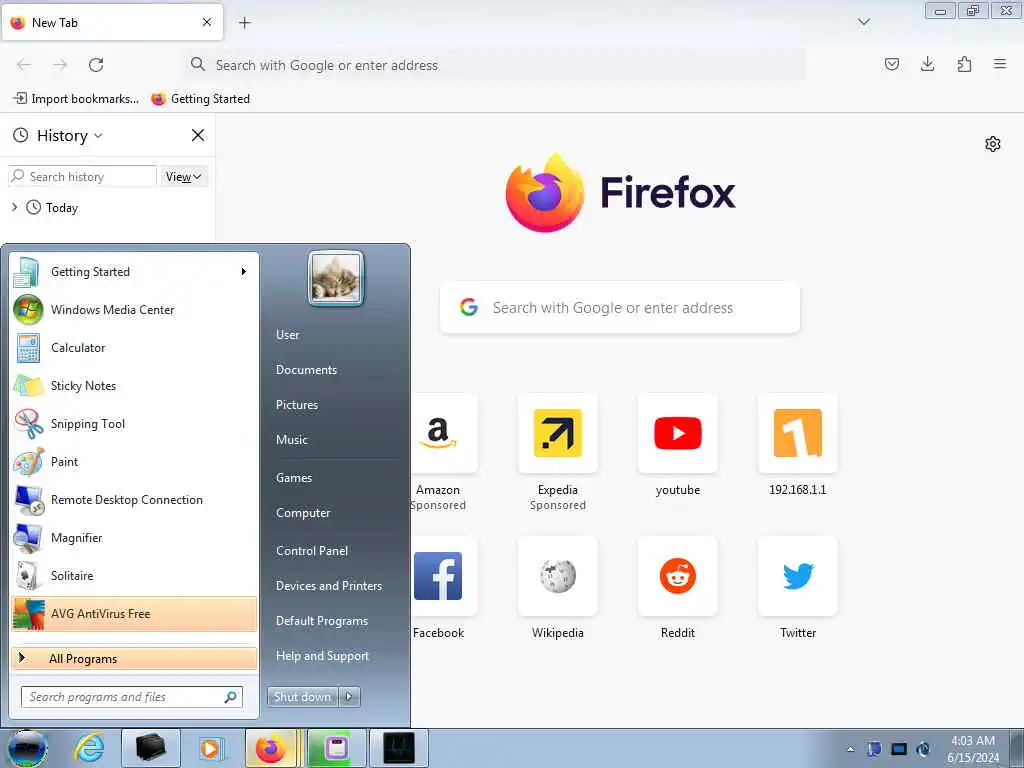Open Music from the Start menu

291,440
